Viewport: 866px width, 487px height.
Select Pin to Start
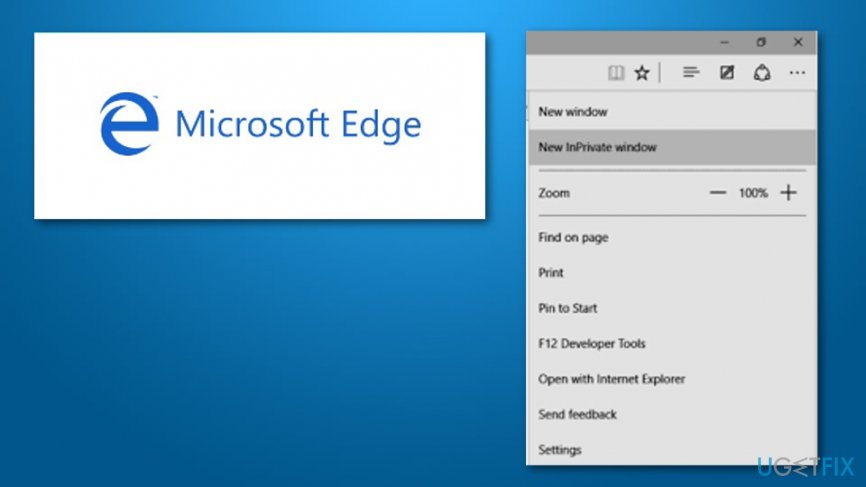click(x=672, y=308)
